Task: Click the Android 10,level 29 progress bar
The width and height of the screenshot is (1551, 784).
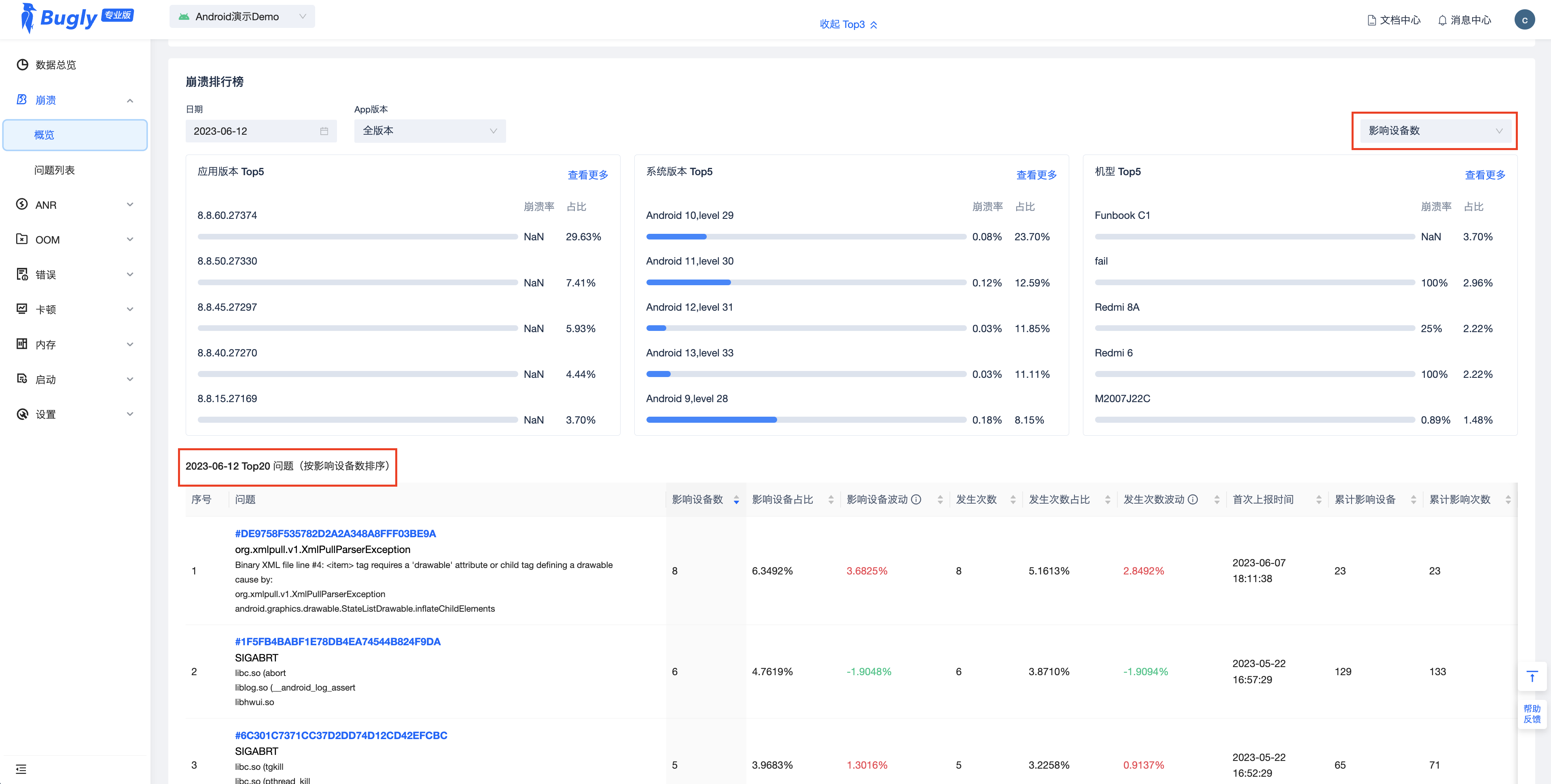Action: (x=805, y=237)
